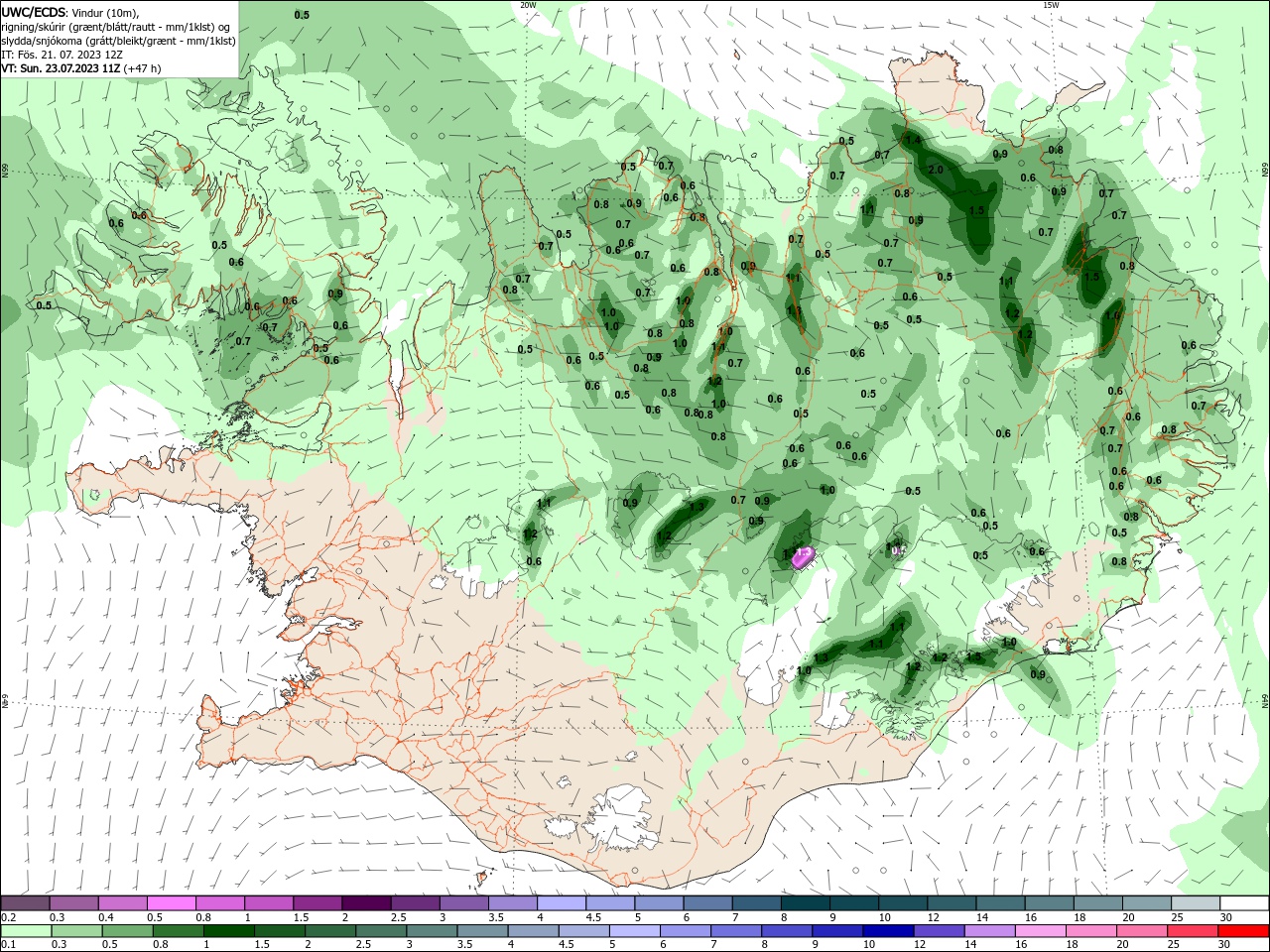
Task: Click the 14 light purple swatch in lower legend
Action: pyautogui.click(x=989, y=931)
